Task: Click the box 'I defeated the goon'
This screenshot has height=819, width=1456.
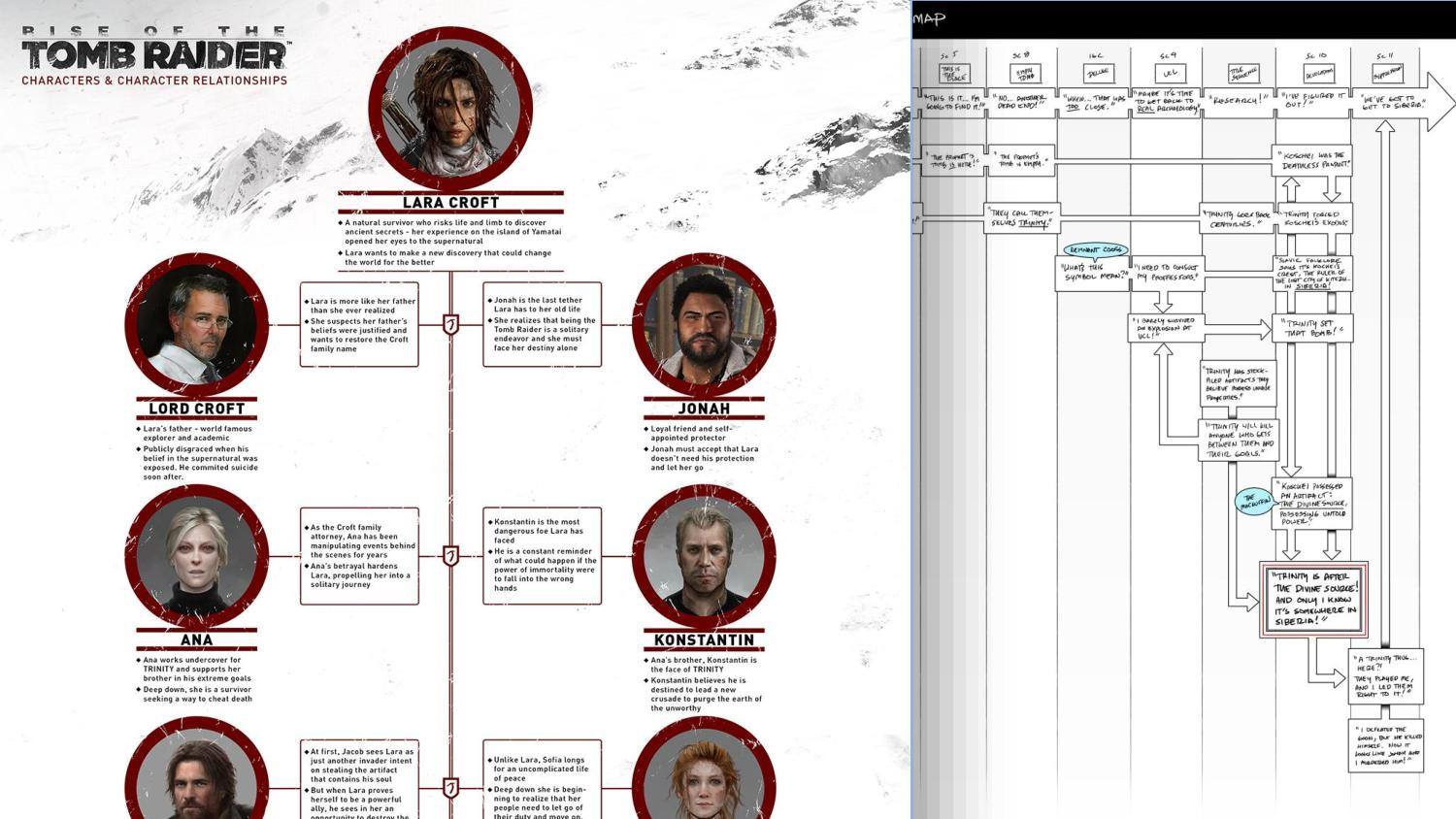Action: click(x=1386, y=745)
